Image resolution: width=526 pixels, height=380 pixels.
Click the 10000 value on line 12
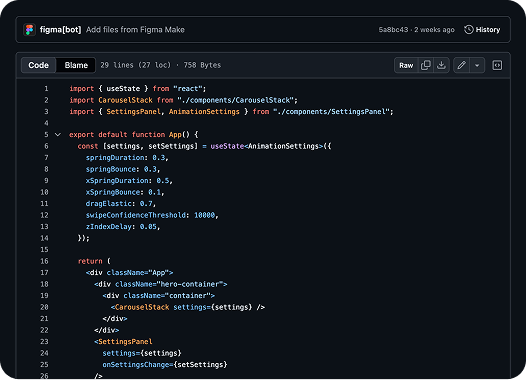point(204,215)
